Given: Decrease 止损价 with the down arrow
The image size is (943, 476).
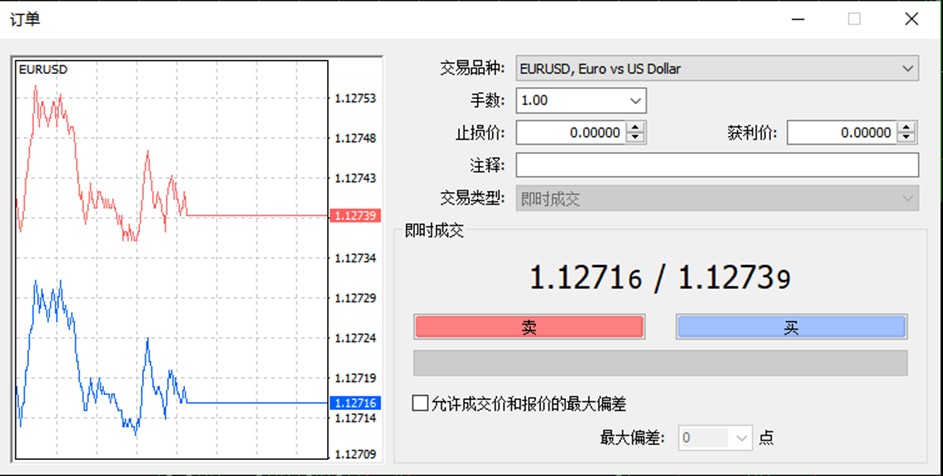Looking at the screenshot, I should (x=636, y=138).
